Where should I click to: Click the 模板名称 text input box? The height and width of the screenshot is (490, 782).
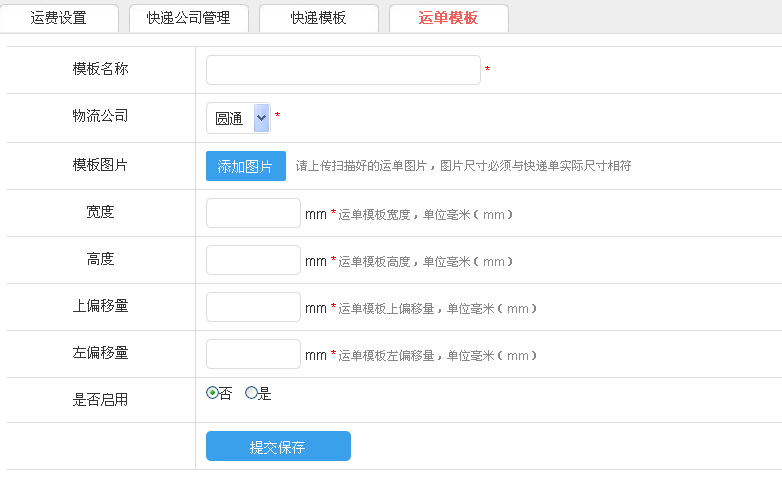(x=343, y=70)
